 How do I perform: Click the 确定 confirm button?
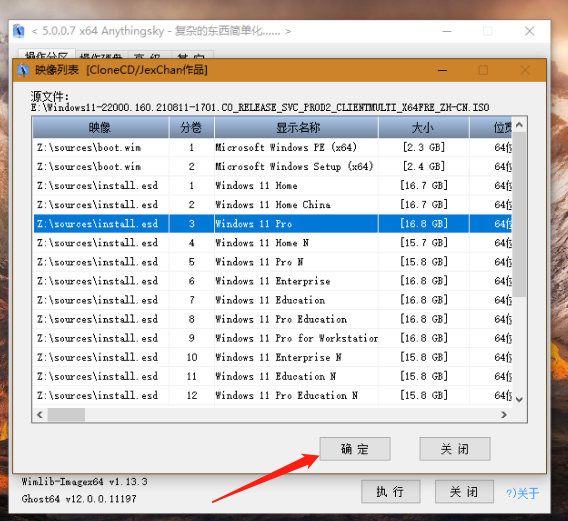[x=355, y=449]
